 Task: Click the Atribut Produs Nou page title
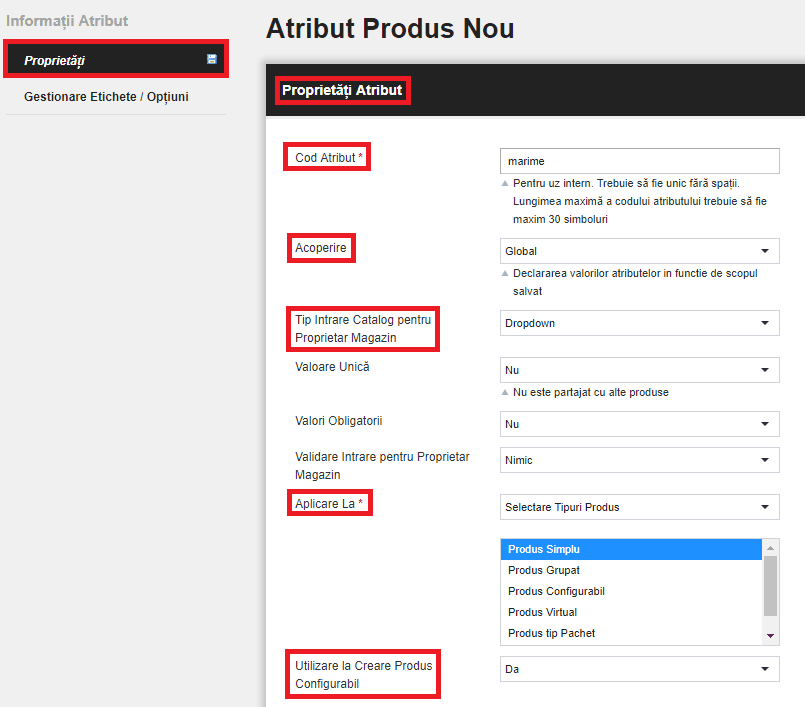(x=390, y=28)
